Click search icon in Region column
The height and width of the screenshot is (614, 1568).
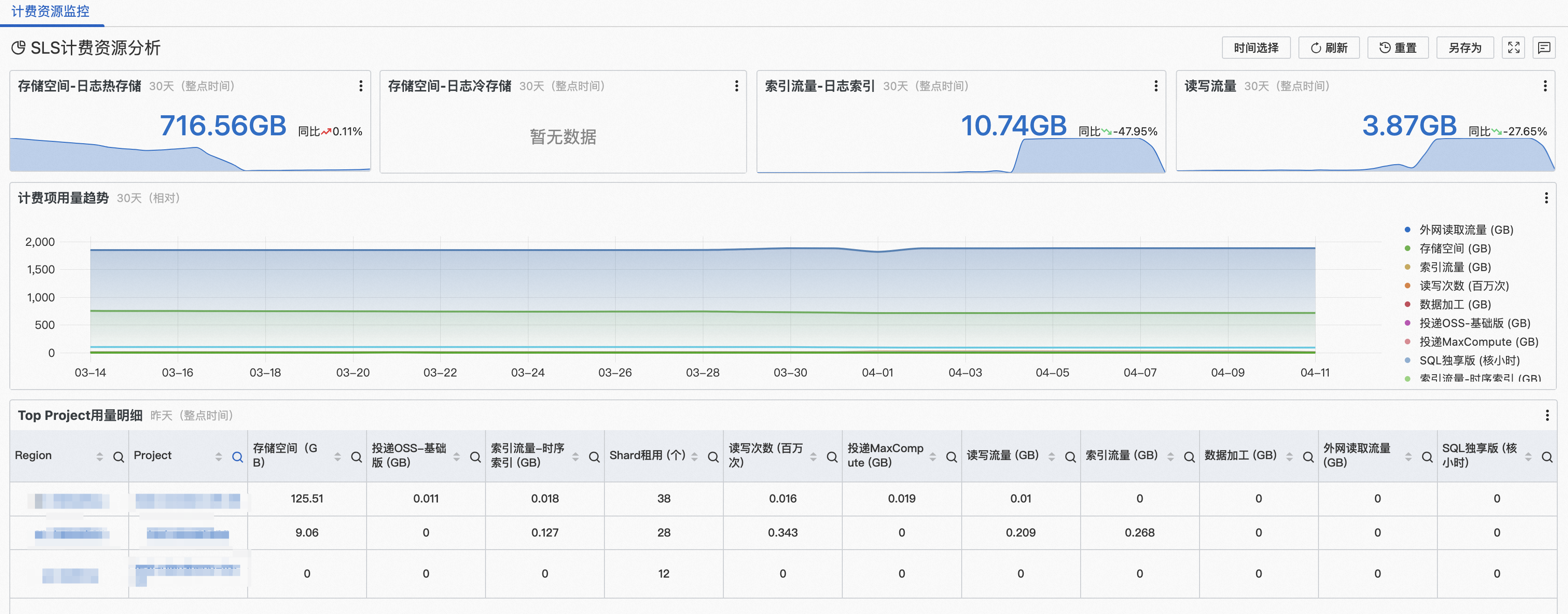tap(118, 457)
